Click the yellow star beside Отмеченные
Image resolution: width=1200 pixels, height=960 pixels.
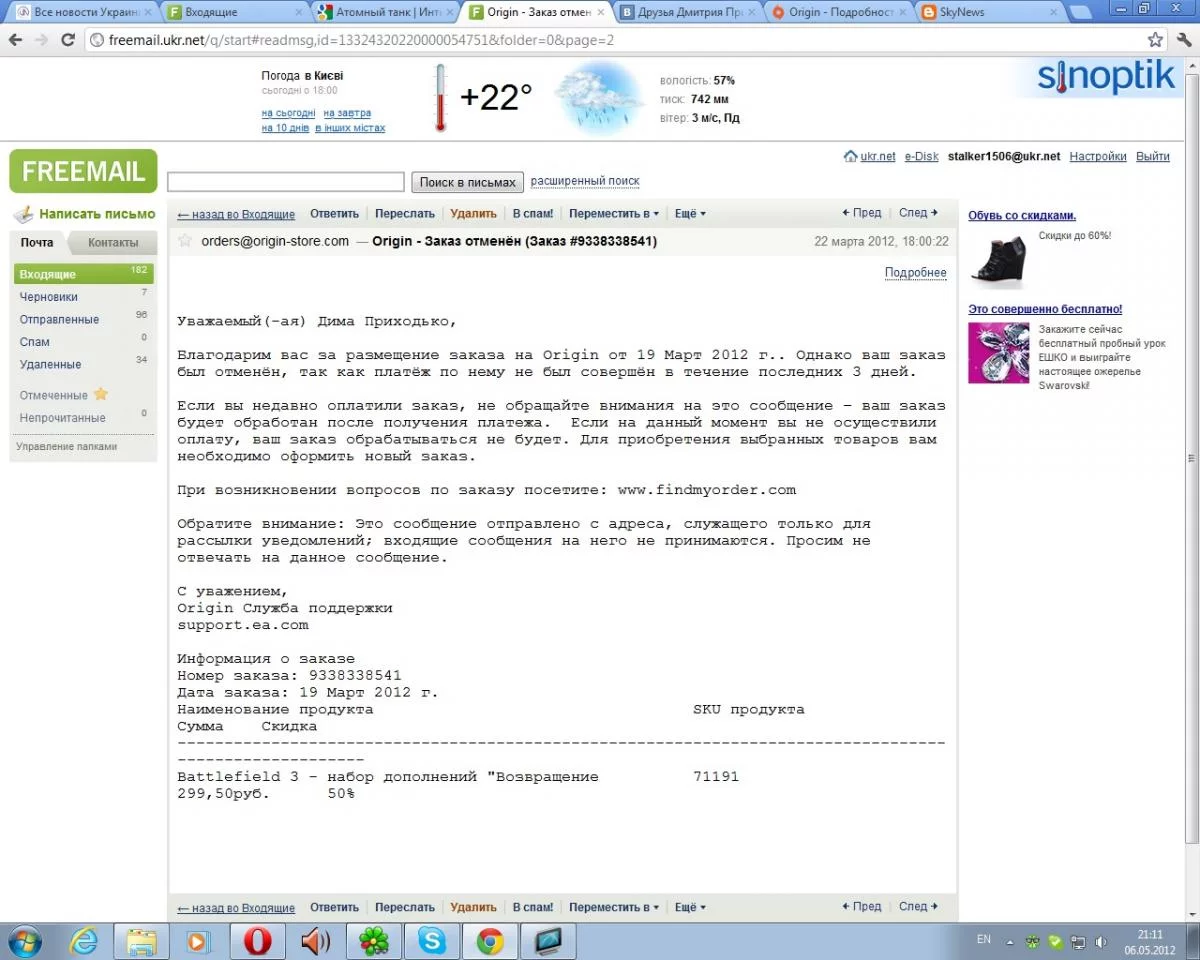pos(100,394)
